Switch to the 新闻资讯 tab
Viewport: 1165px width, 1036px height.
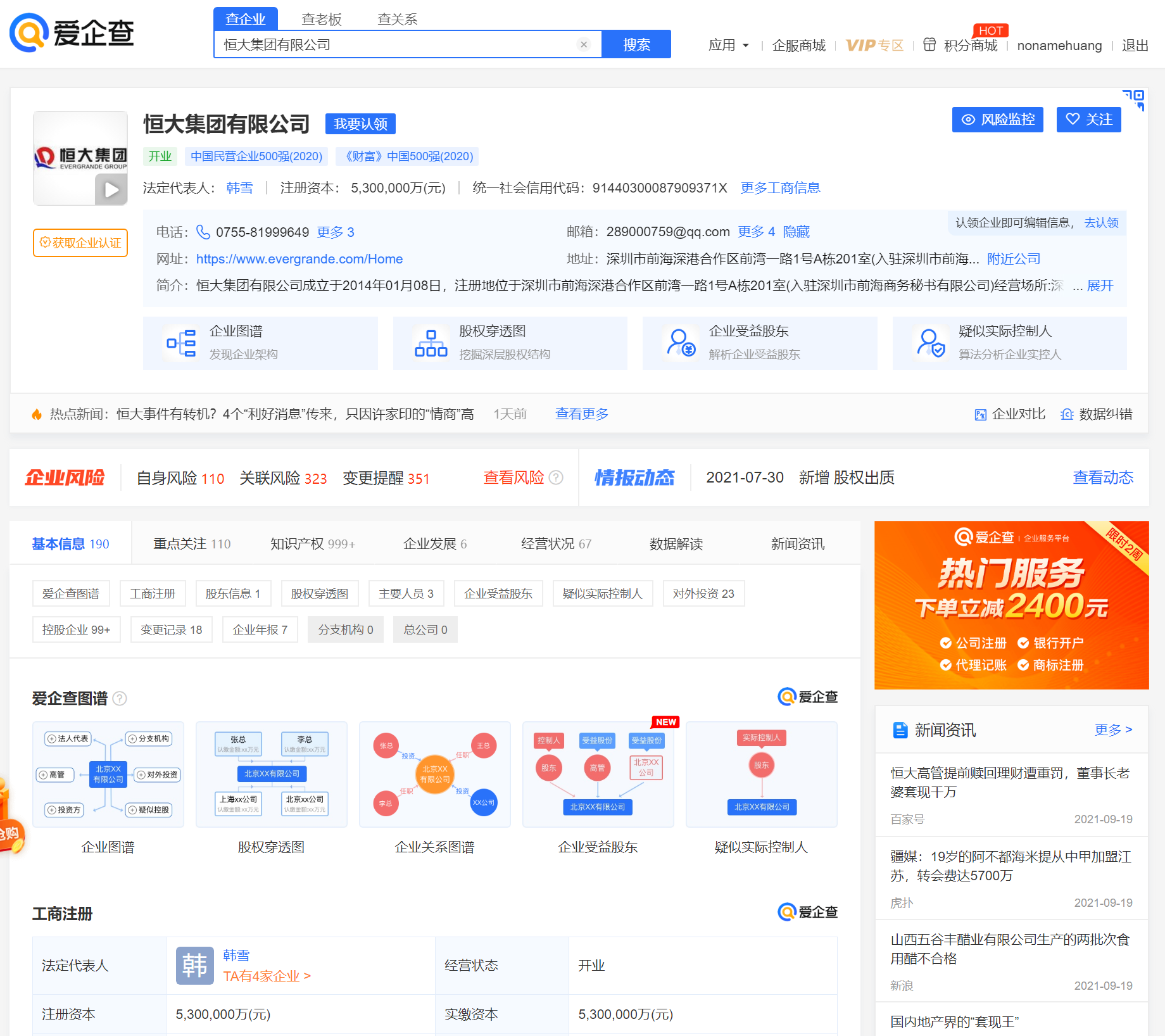tap(797, 544)
